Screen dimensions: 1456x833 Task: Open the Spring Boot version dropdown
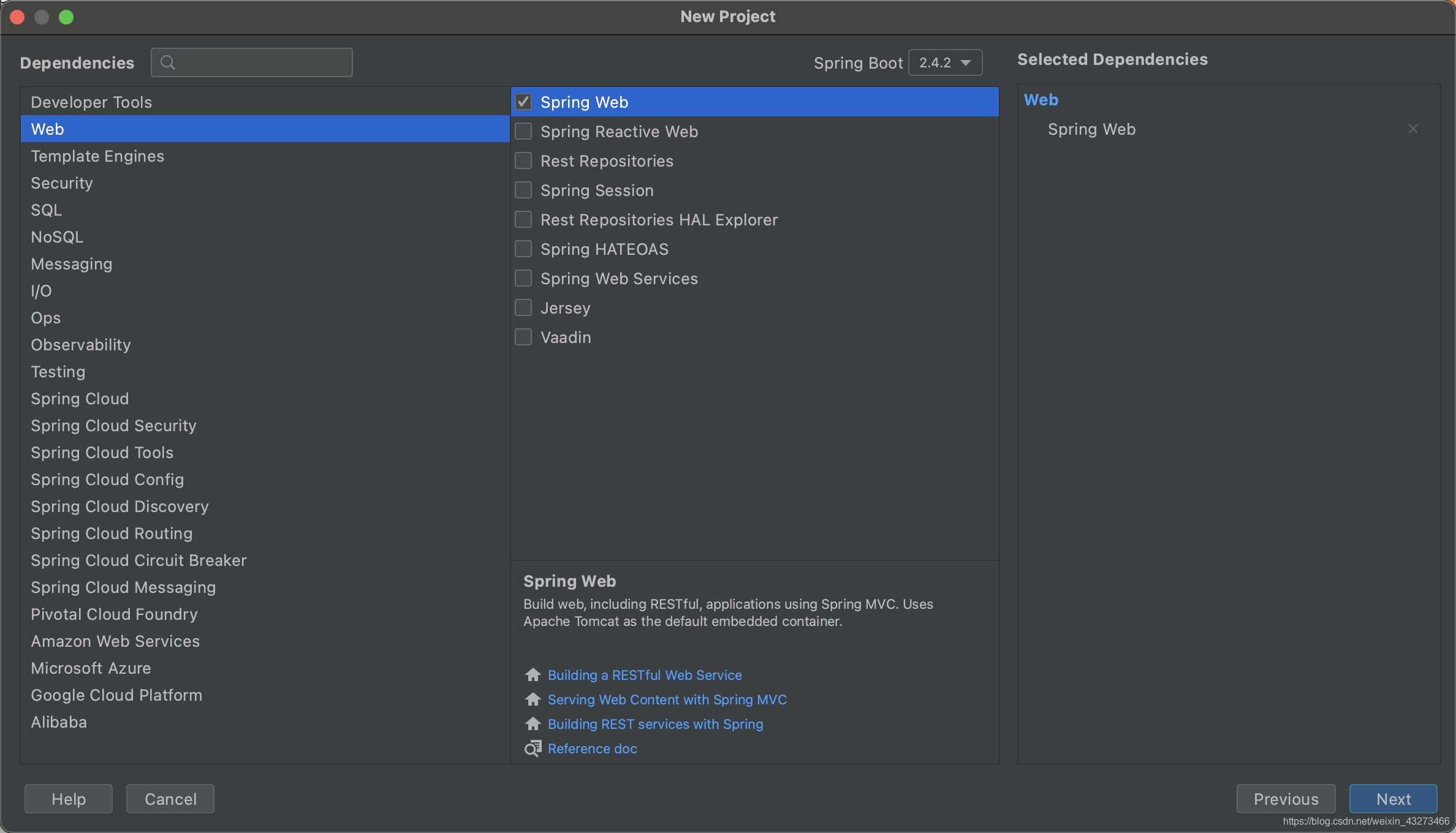pos(945,62)
